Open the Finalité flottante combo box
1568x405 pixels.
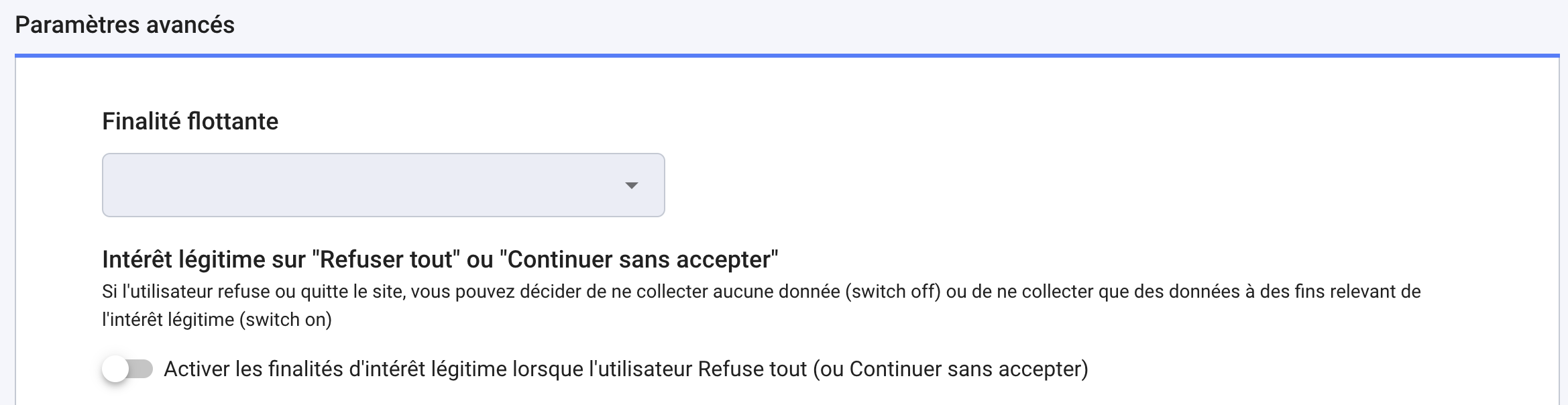382,185
